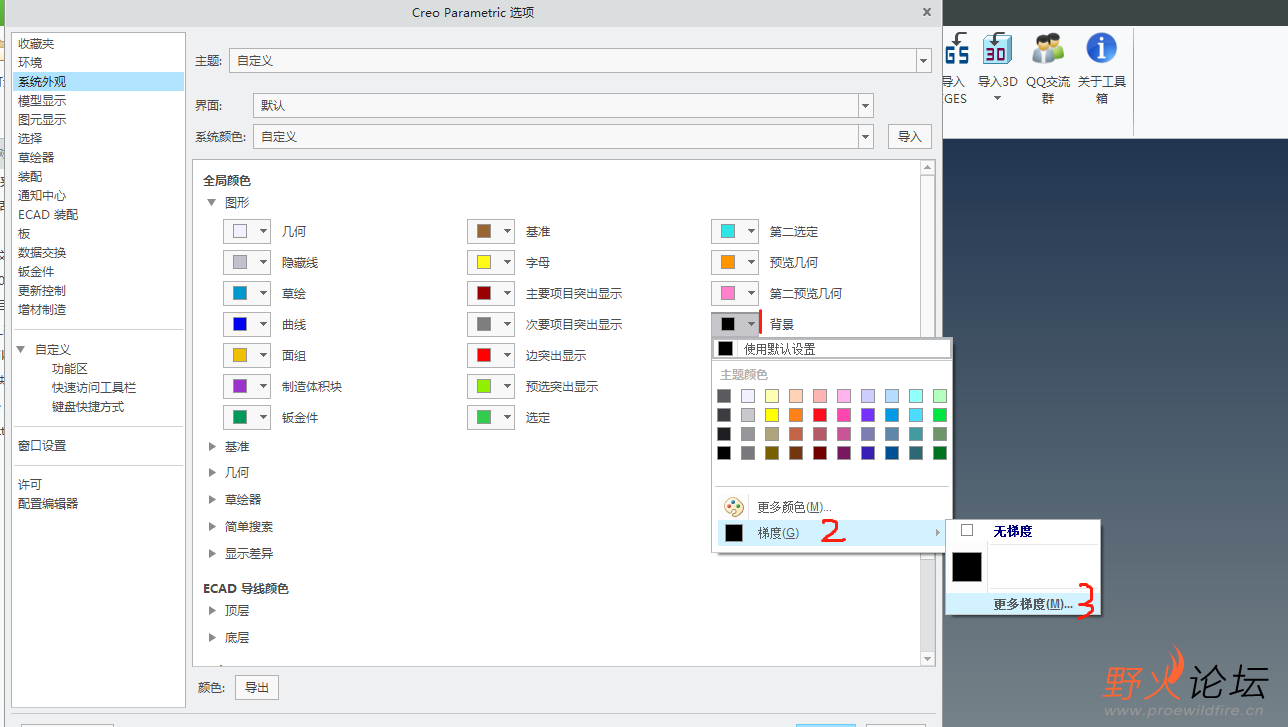This screenshot has height=727, width=1288.
Task: Open the 隐藏线 color picker
Action: pos(247,263)
